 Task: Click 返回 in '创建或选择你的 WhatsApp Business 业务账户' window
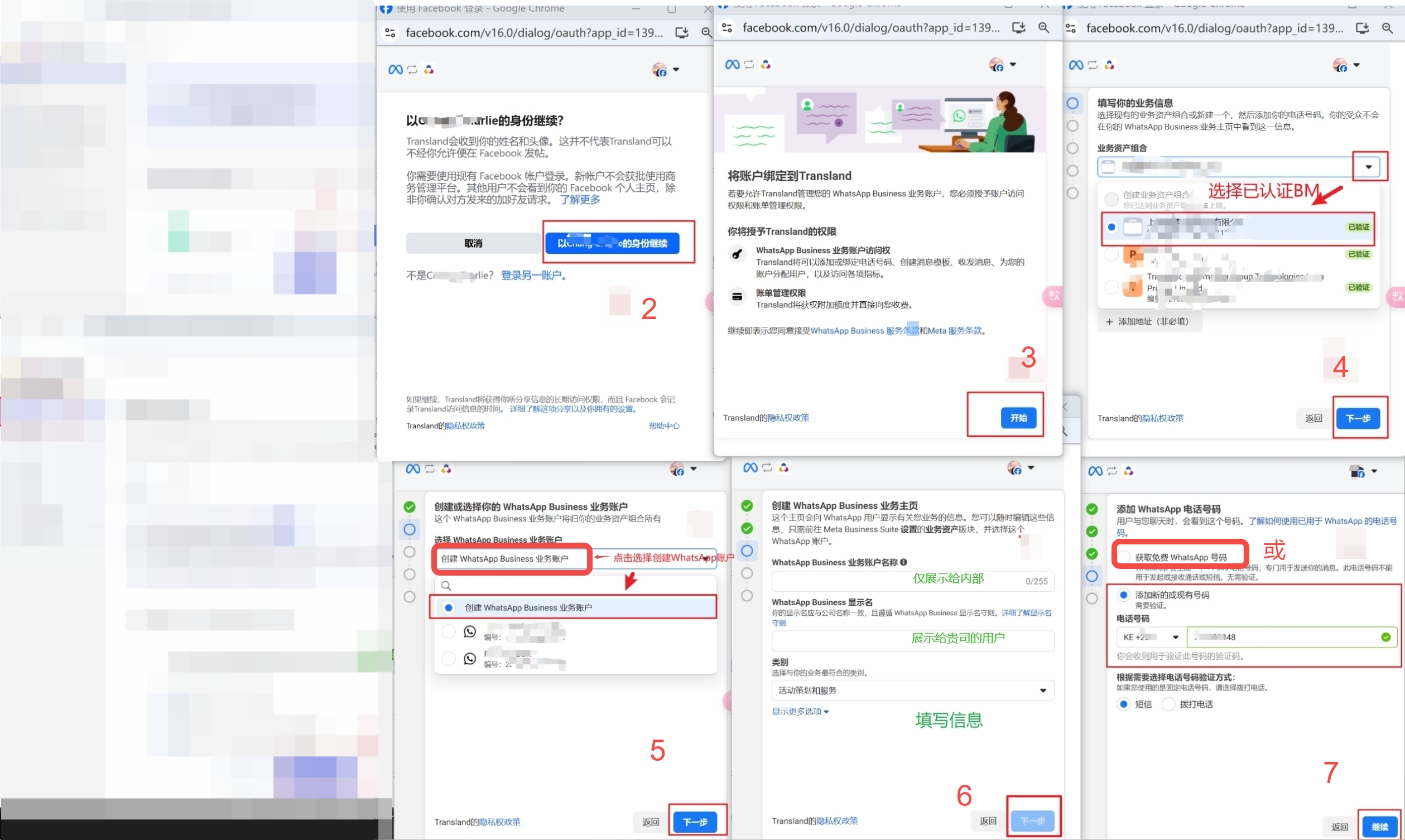click(651, 823)
